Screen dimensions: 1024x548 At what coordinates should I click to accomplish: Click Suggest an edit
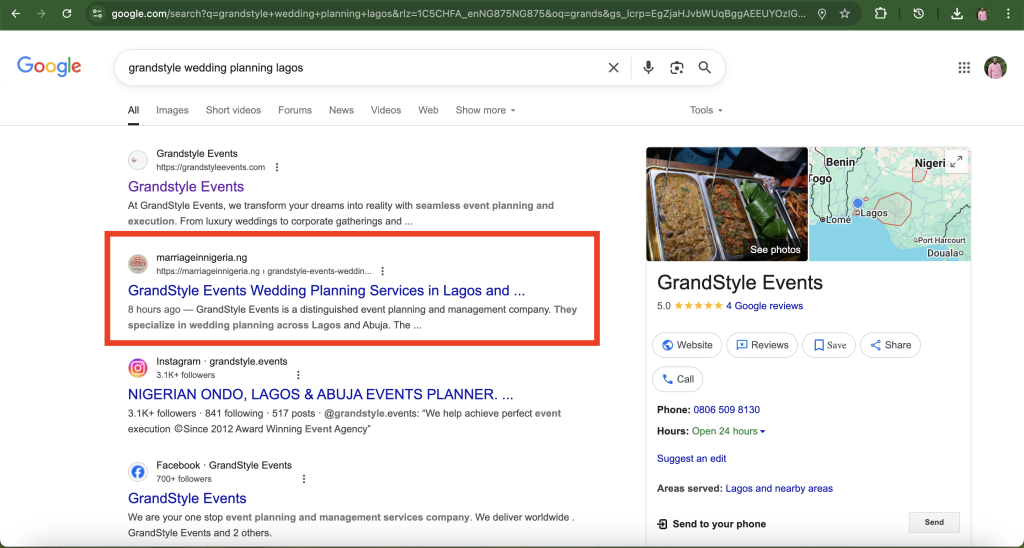tap(692, 459)
